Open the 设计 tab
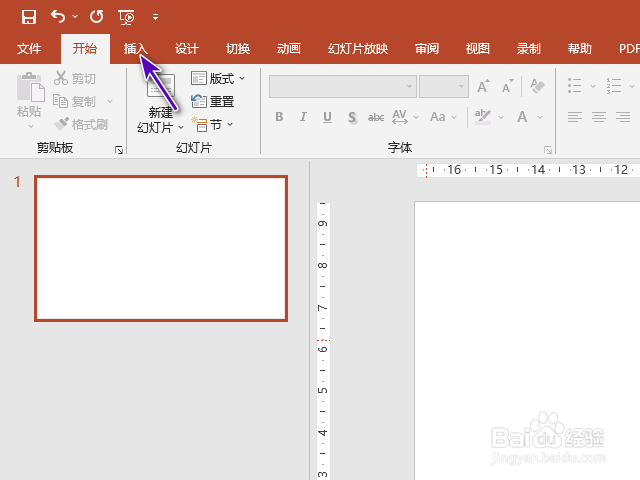 [x=187, y=49]
